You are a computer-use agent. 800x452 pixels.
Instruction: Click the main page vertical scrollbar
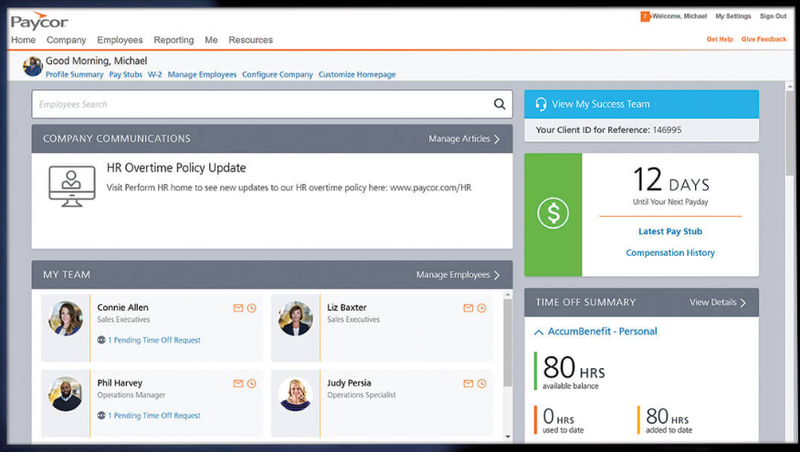click(x=790, y=135)
